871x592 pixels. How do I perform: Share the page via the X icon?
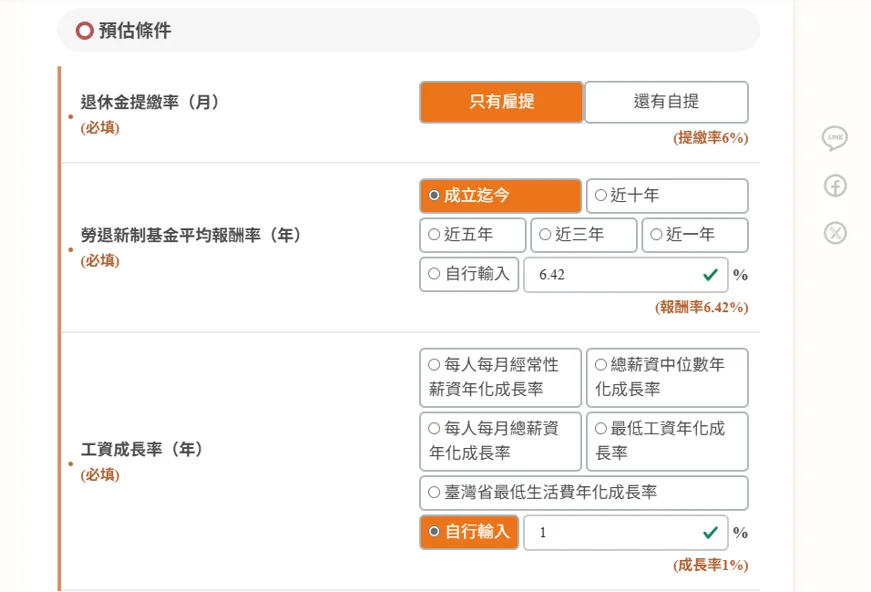835,233
